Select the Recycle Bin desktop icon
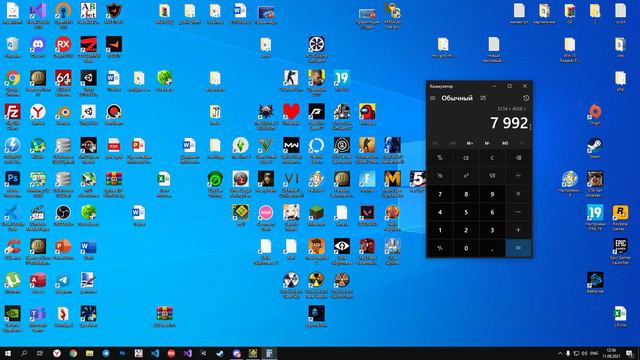640x360 pixels. coord(13,47)
